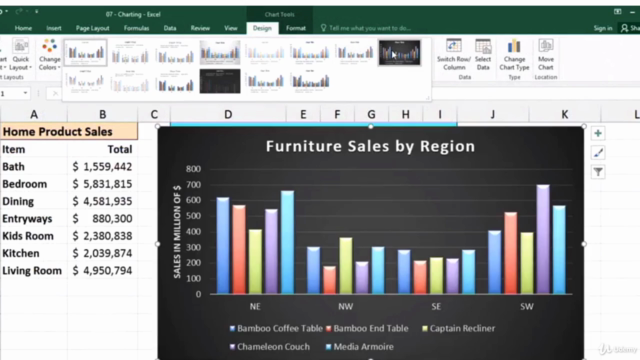Select the Media Armoire legend entry
640x360 pixels.
pos(360,347)
